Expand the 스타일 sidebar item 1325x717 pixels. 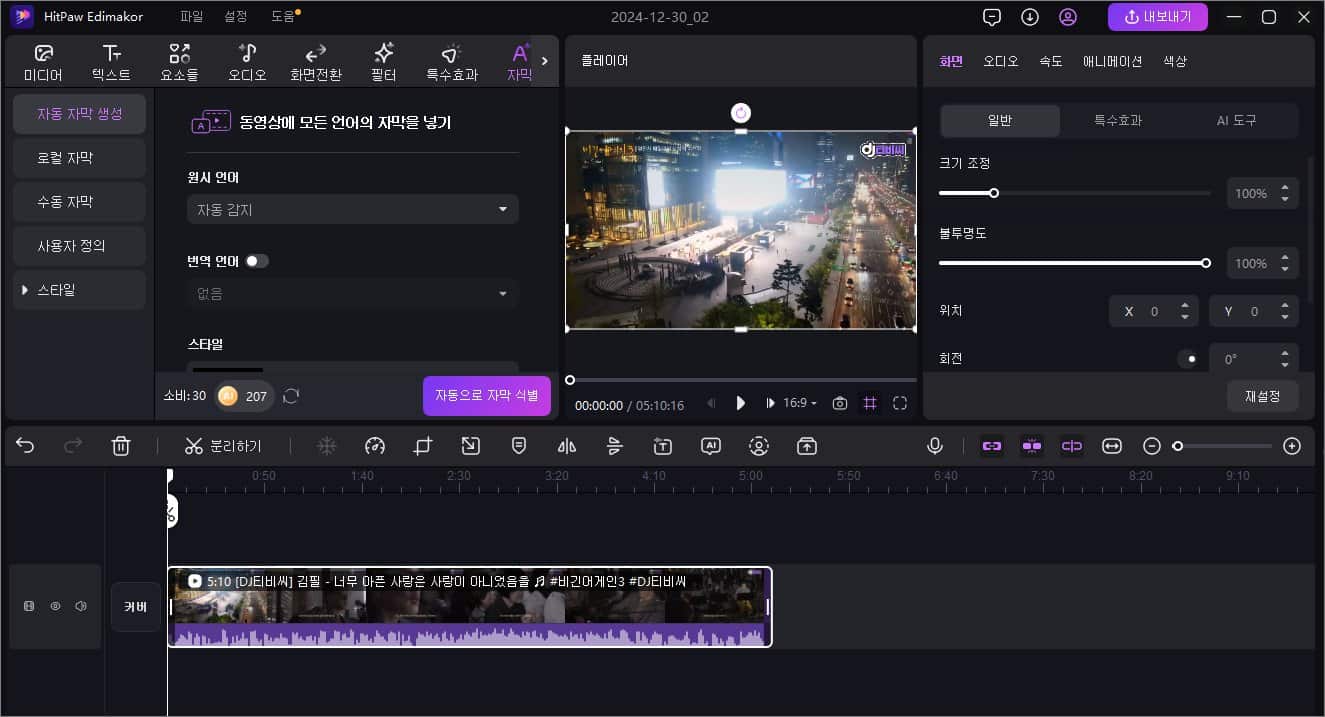79,290
